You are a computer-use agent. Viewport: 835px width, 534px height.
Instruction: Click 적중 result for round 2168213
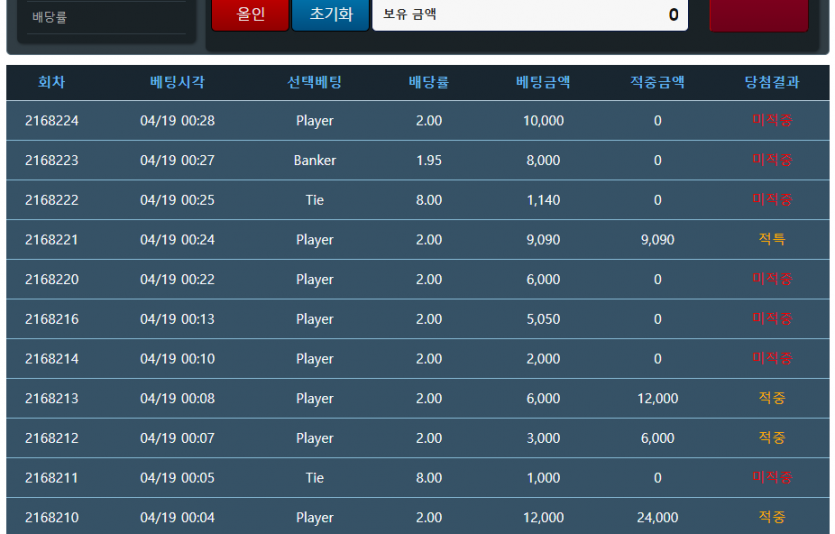click(772, 398)
